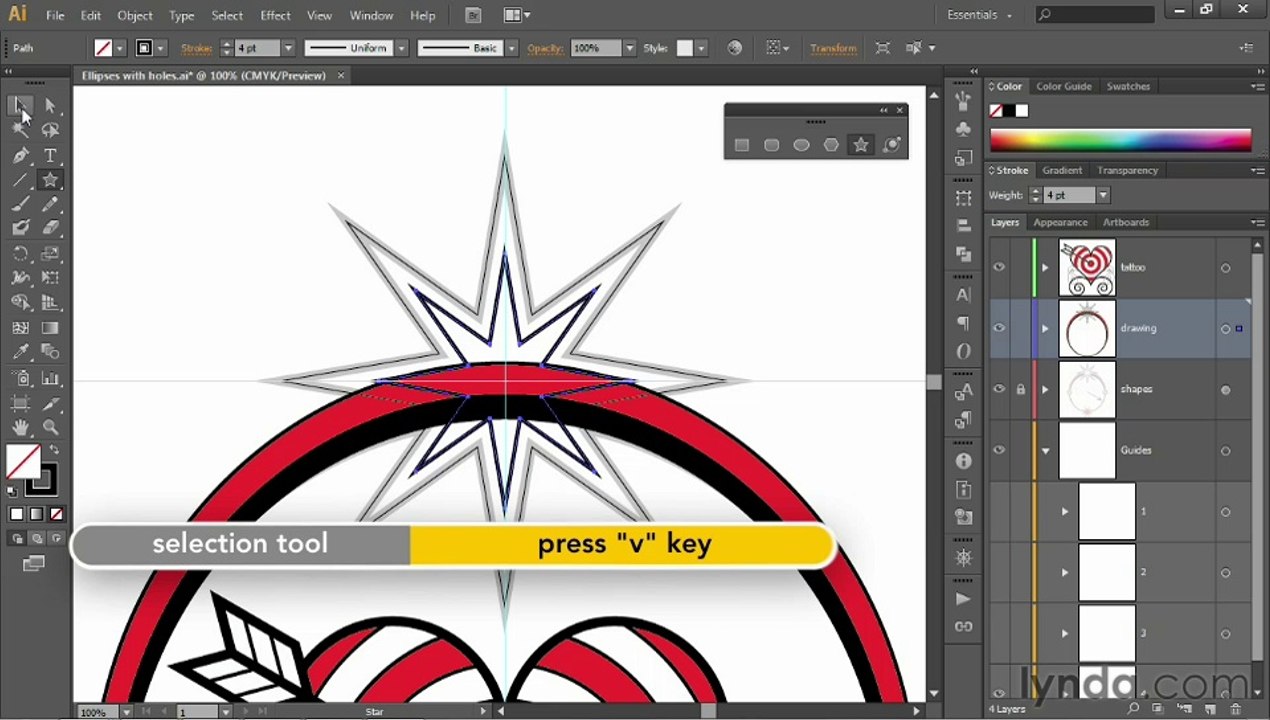Expand sublayer 1 under Guides
The height and width of the screenshot is (720, 1270).
click(x=1065, y=511)
